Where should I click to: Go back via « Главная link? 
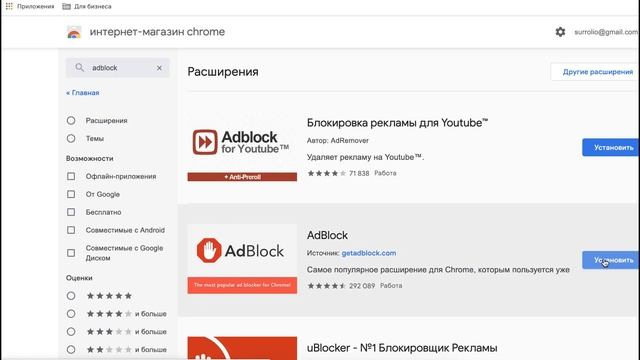tap(83, 93)
